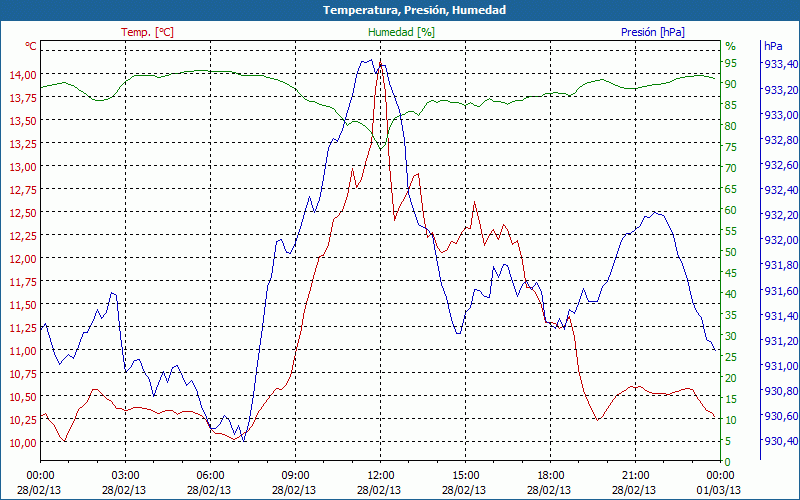The image size is (800, 500).
Task: Click the 01/03/13 date label
Action: [719, 490]
